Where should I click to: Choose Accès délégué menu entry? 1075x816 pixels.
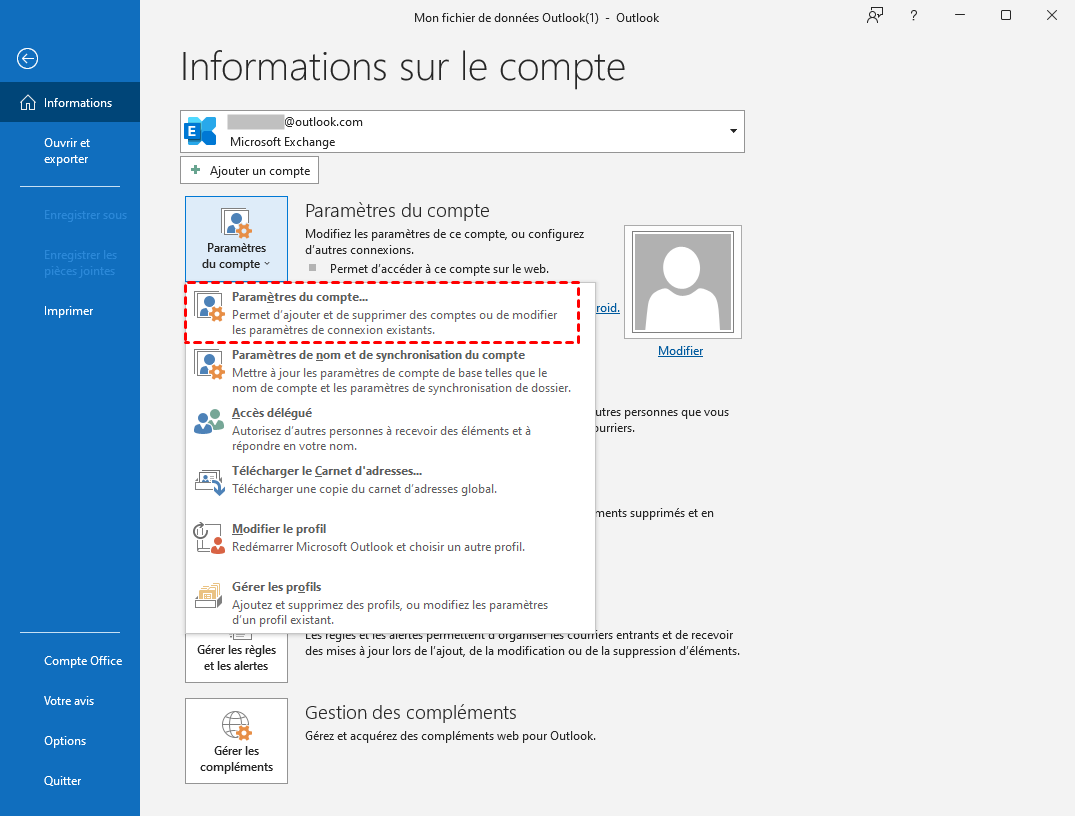390,429
